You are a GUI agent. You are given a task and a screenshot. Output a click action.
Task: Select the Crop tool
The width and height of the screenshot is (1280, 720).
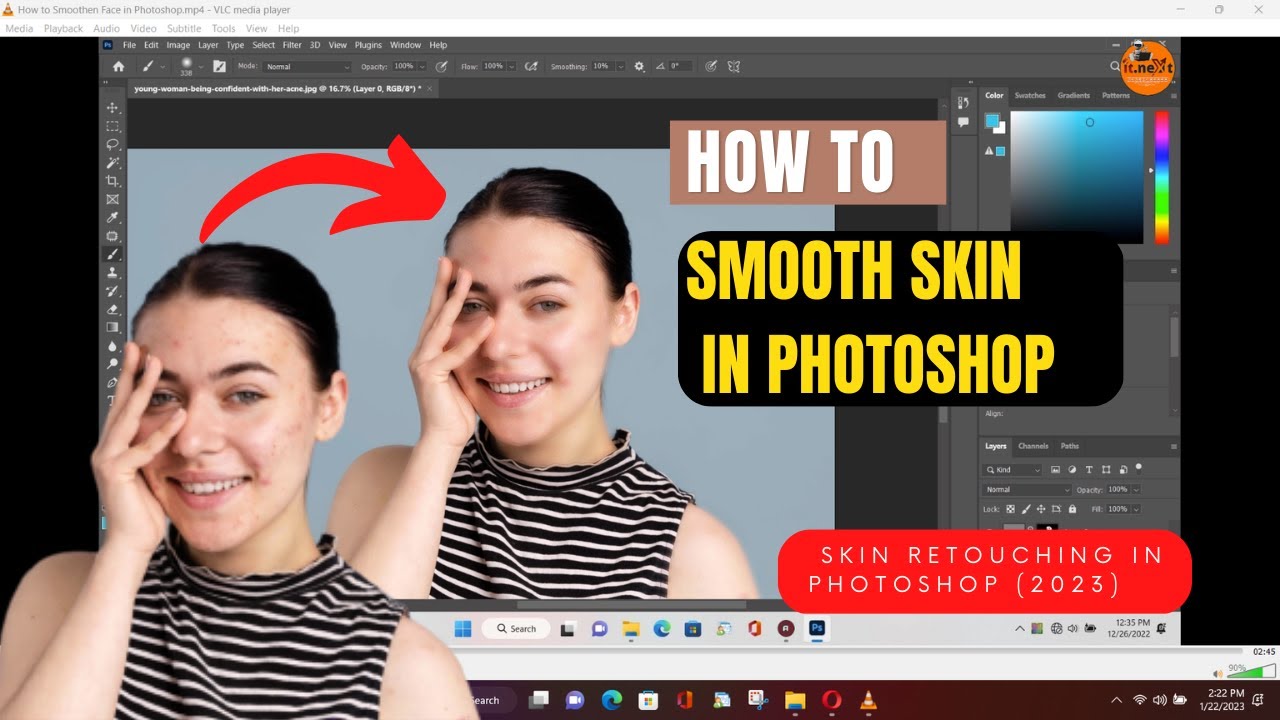click(x=112, y=181)
